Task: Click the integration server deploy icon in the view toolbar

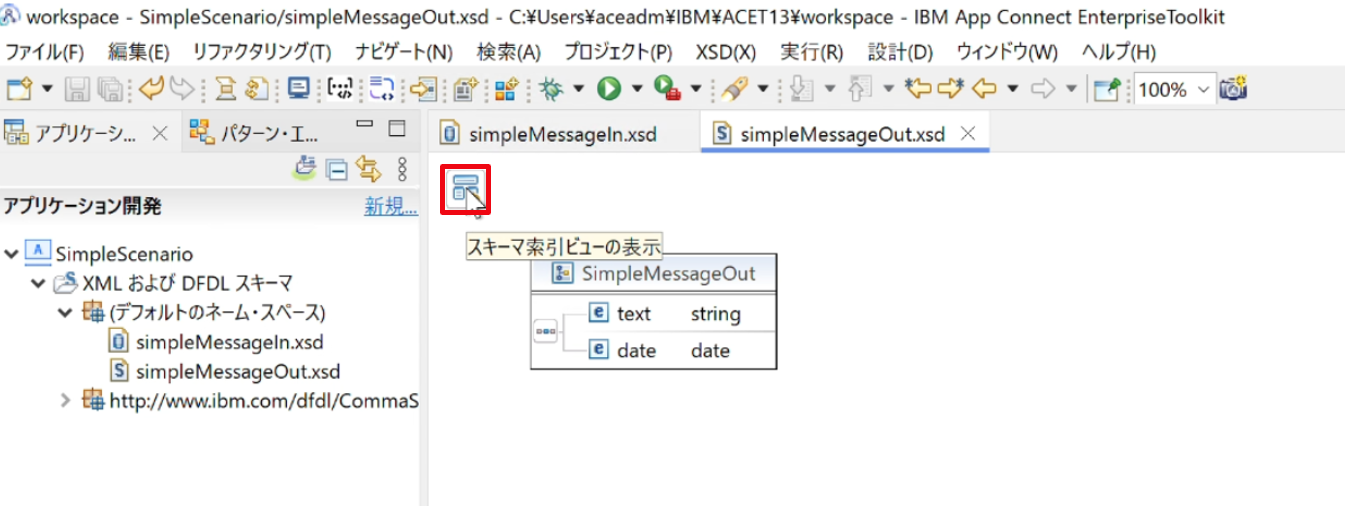Action: [x=304, y=168]
